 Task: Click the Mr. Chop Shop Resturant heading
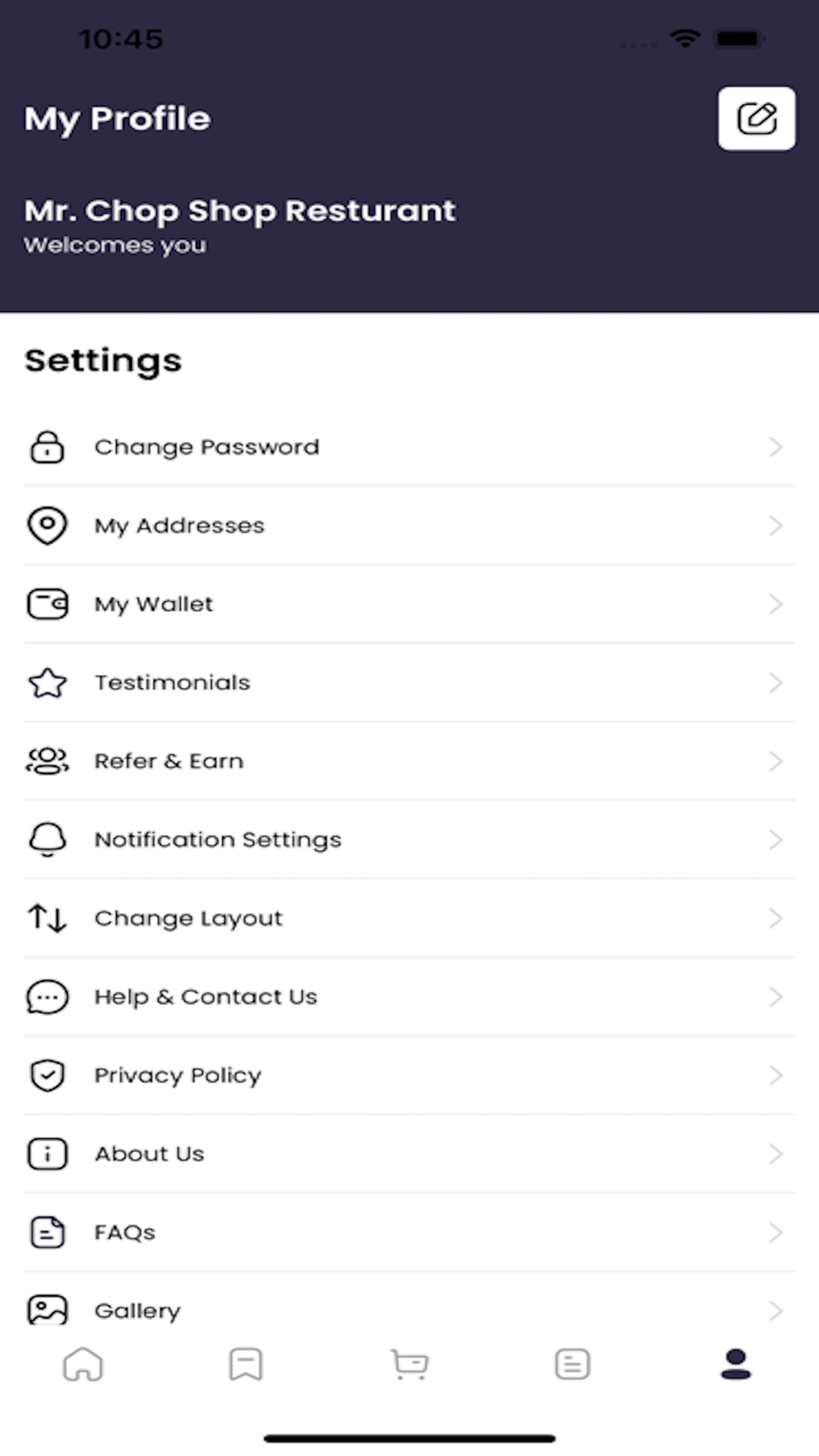(x=240, y=211)
